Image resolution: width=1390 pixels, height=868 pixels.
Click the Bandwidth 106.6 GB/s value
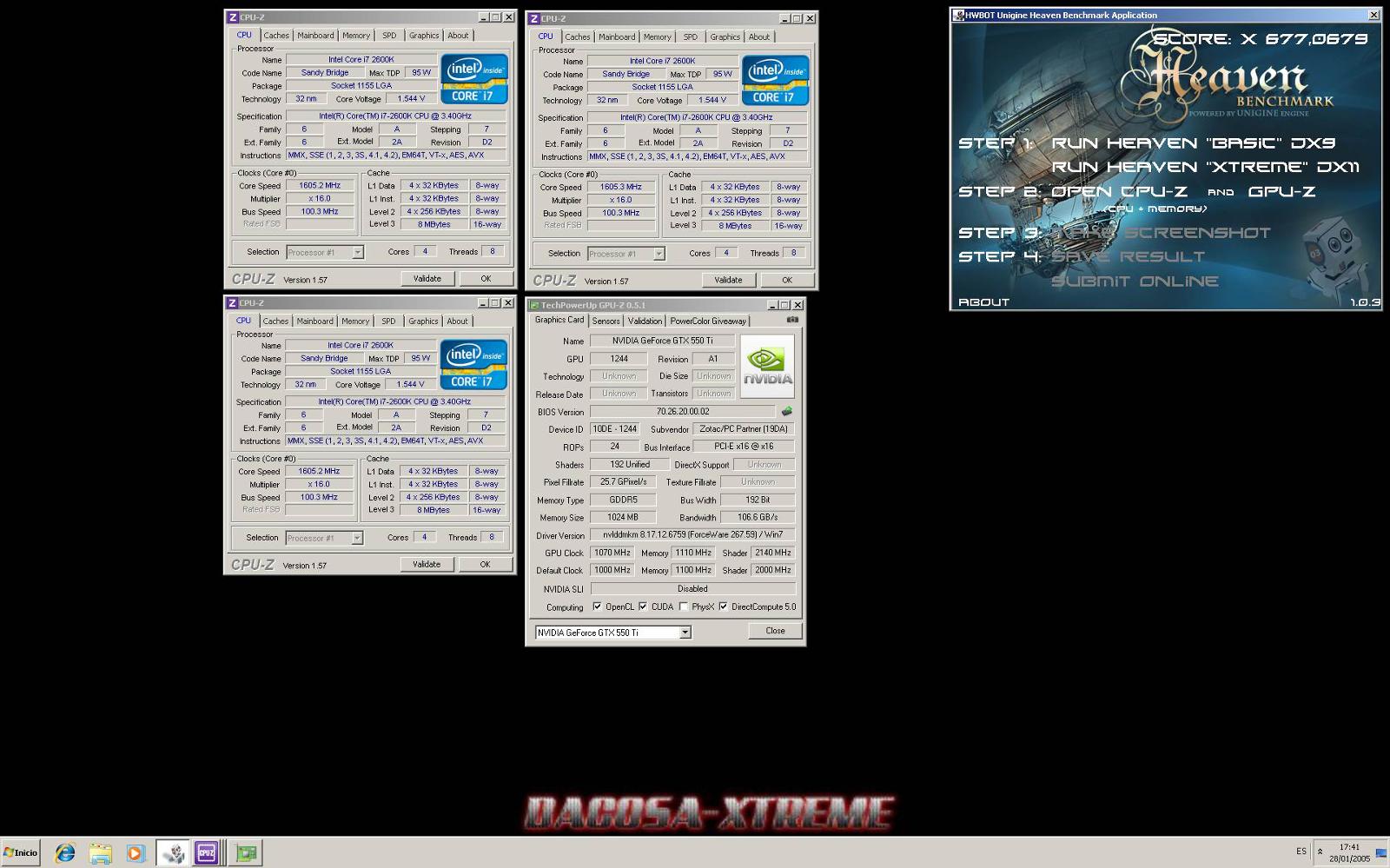[x=758, y=517]
